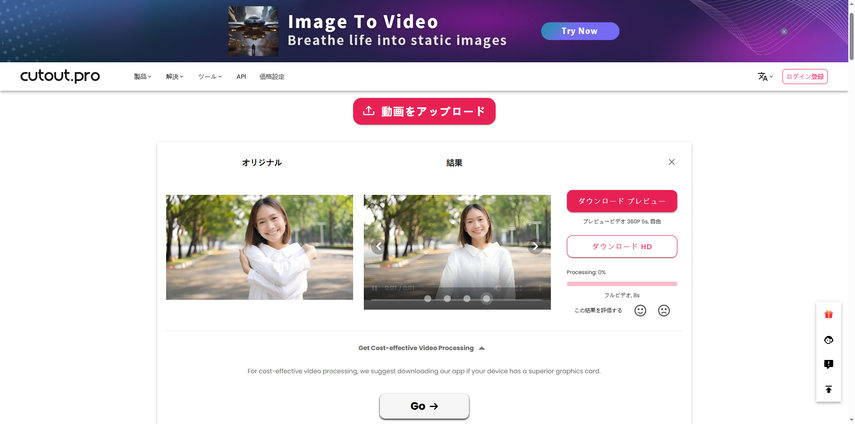
Task: Click the Processing: 0% text
Action: (x=586, y=272)
